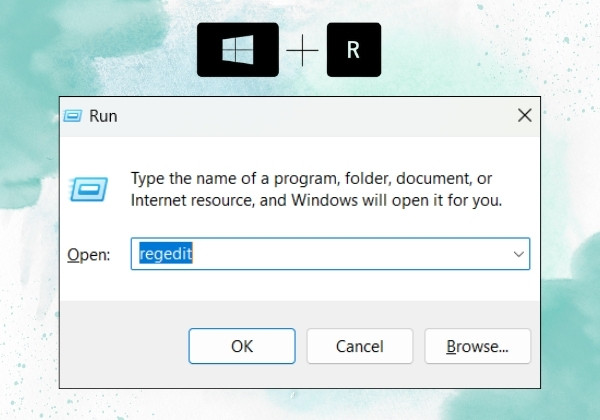Viewport: 600px width, 420px height.
Task: Open the Browse... file picker
Action: pos(478,346)
